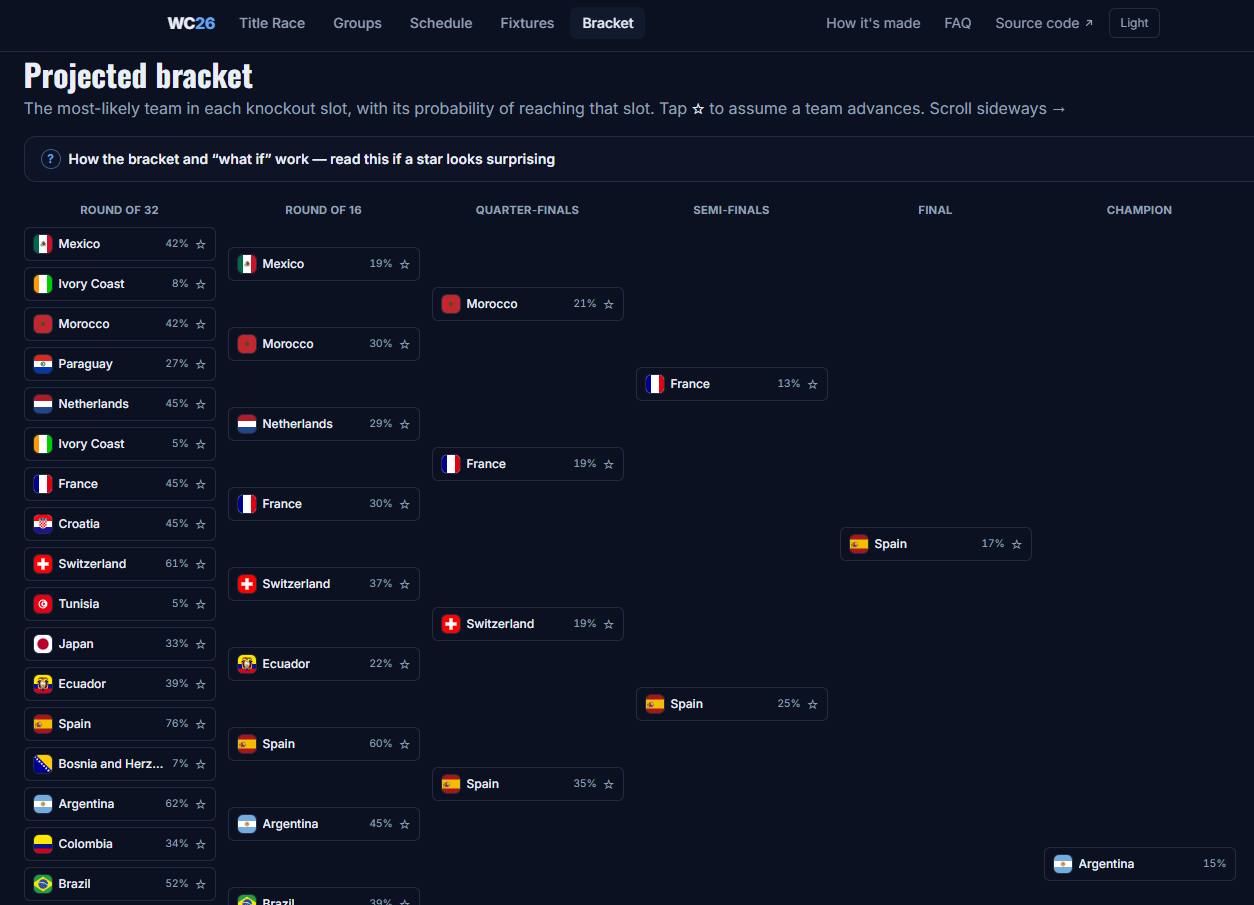Click the ROUND OF 16 column heading

[x=323, y=210]
